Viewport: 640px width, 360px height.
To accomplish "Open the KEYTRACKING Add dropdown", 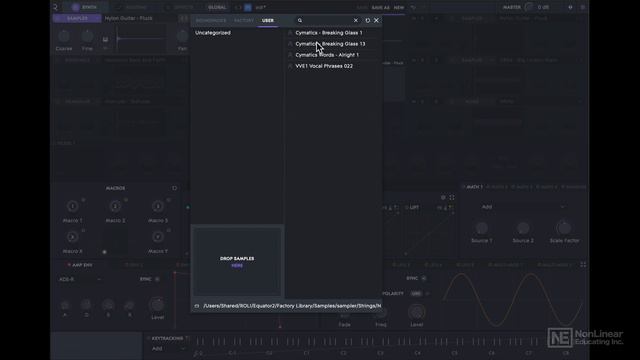I will (x=168, y=349).
